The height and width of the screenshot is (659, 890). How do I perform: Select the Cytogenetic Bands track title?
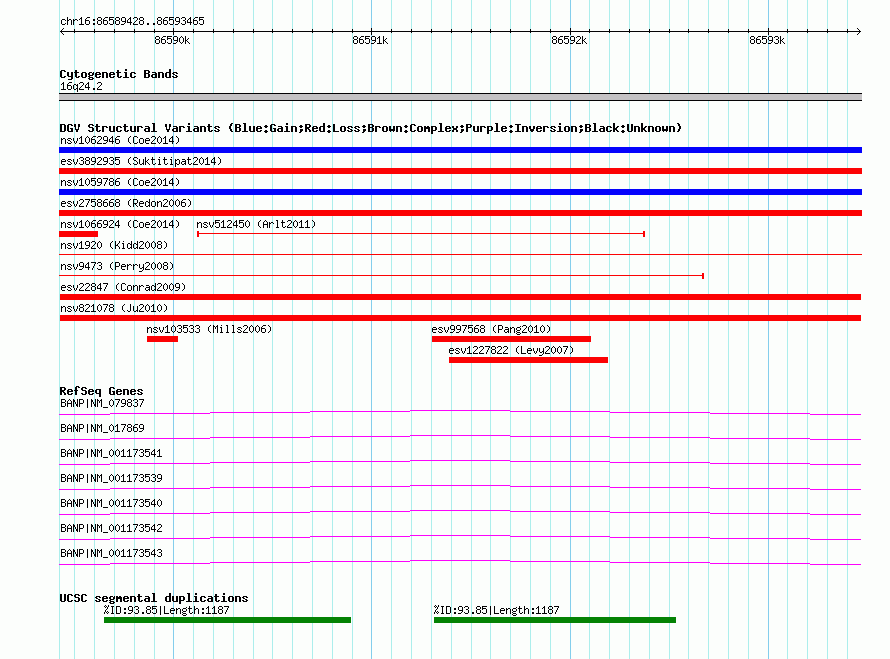click(119, 74)
